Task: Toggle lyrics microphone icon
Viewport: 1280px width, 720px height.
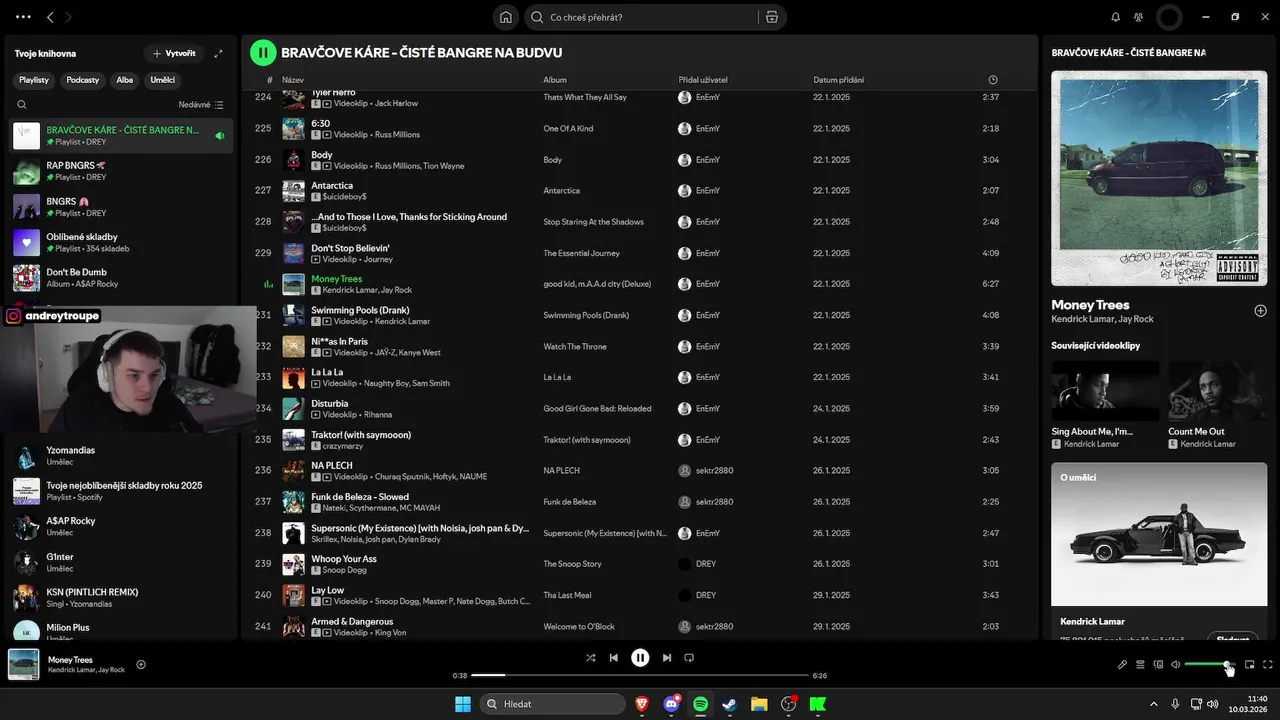Action: pyautogui.click(x=1122, y=664)
